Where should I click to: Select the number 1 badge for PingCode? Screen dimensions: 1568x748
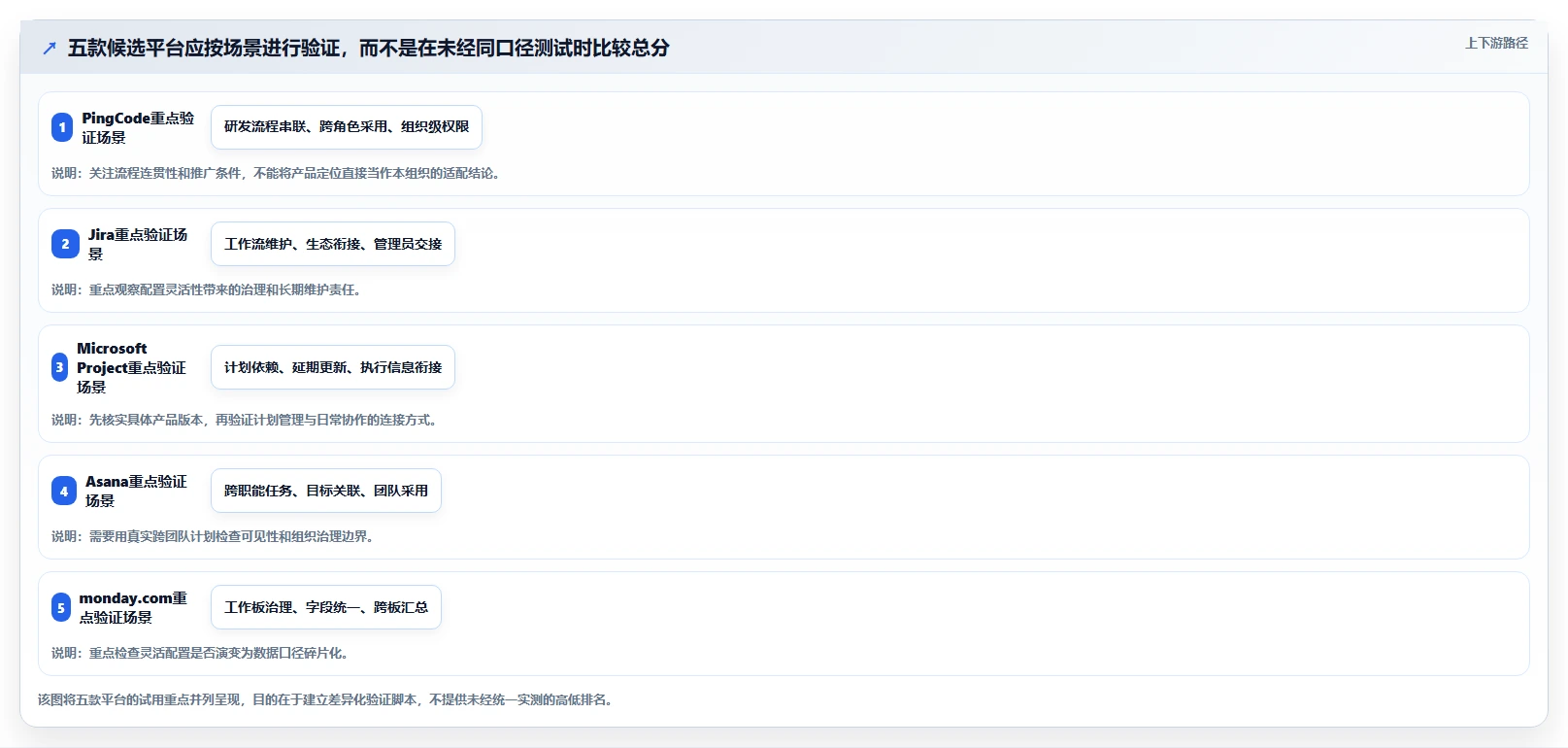tap(62, 127)
